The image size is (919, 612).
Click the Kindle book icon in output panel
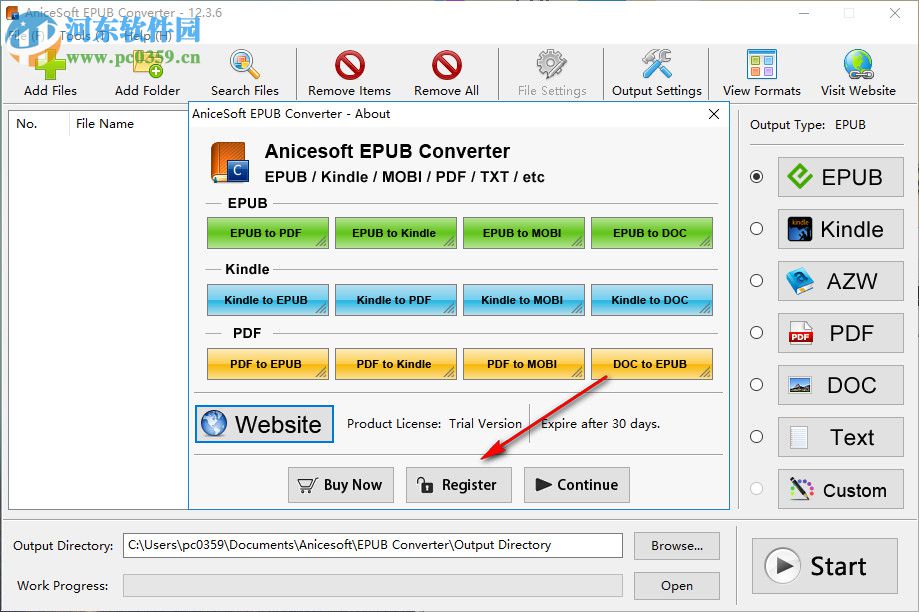[x=798, y=229]
